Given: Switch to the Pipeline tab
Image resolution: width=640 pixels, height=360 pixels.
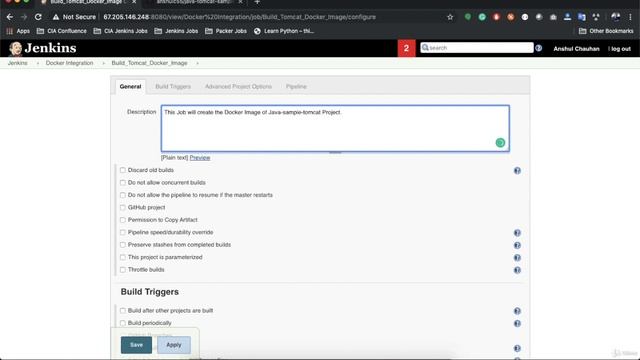Looking at the screenshot, I should [296, 87].
